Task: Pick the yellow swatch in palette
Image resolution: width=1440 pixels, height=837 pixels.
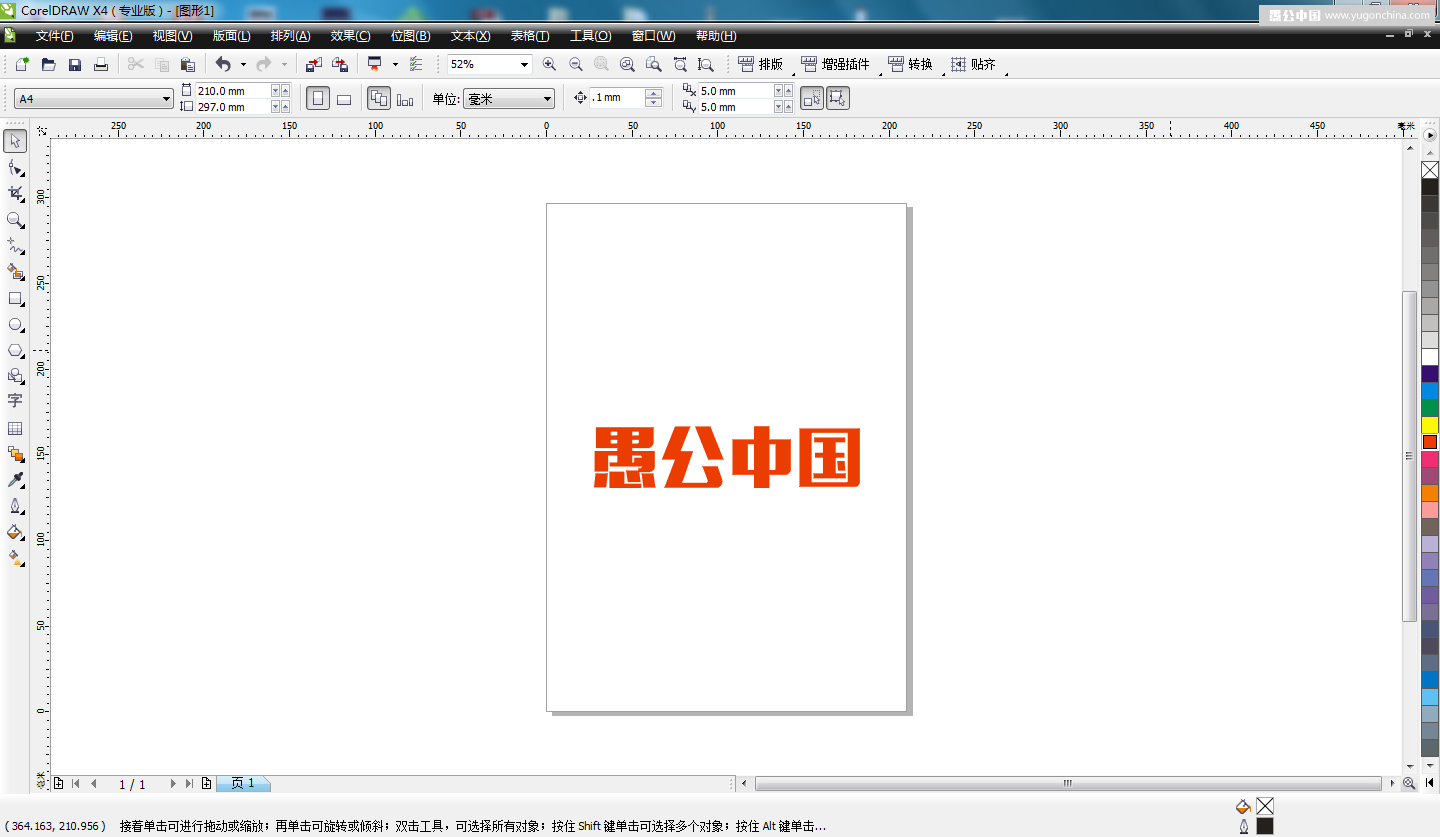Action: click(1430, 425)
